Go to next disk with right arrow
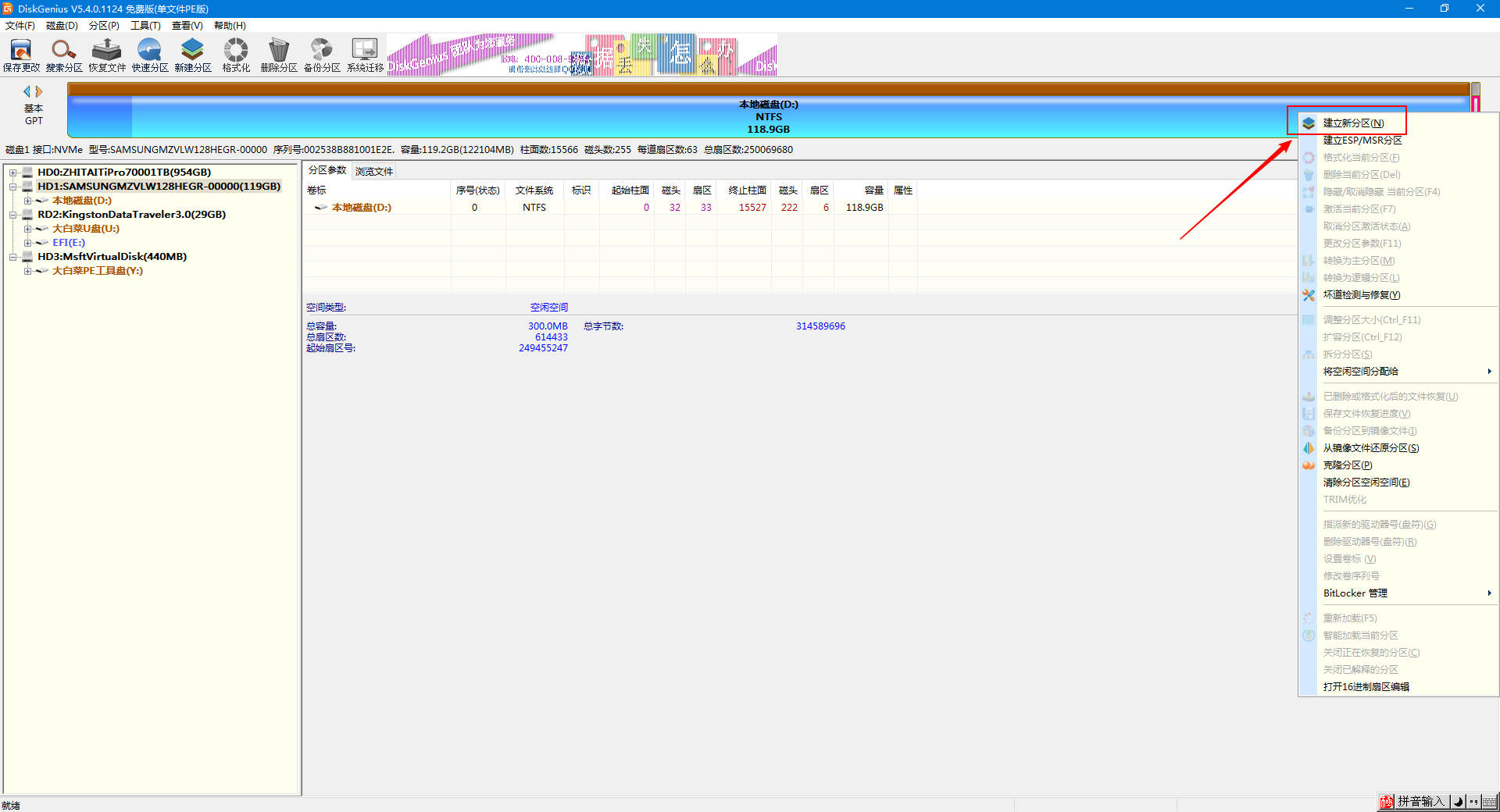The width and height of the screenshot is (1500, 812). click(39, 91)
